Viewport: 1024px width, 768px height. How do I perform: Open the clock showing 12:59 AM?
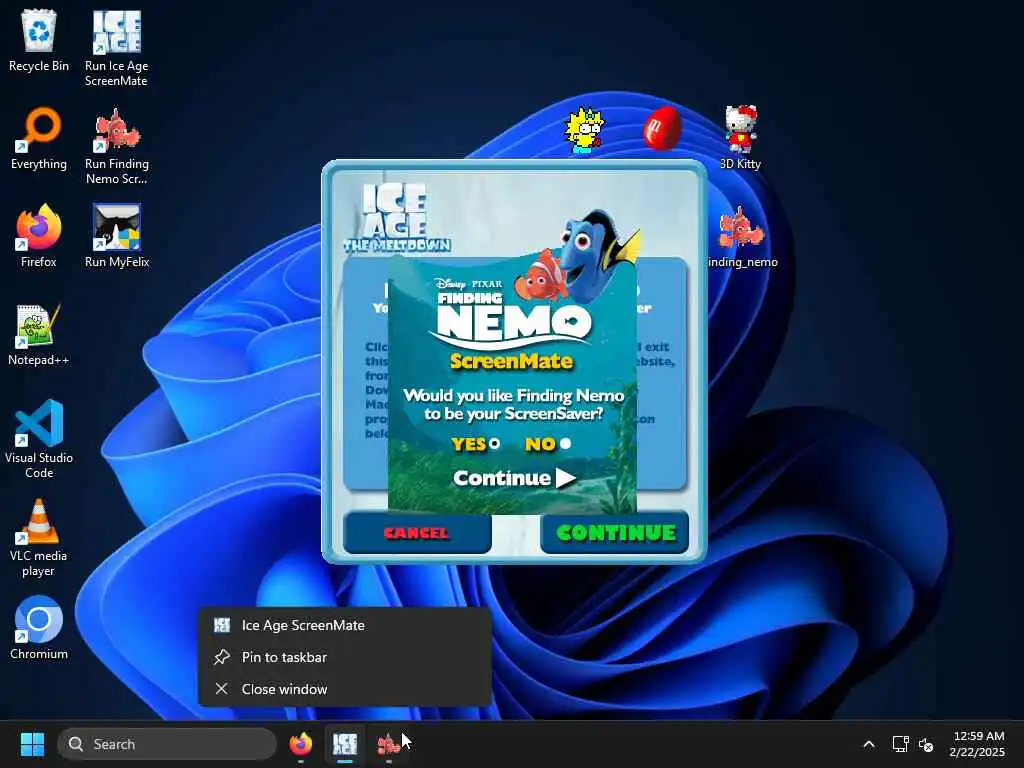[977, 744]
